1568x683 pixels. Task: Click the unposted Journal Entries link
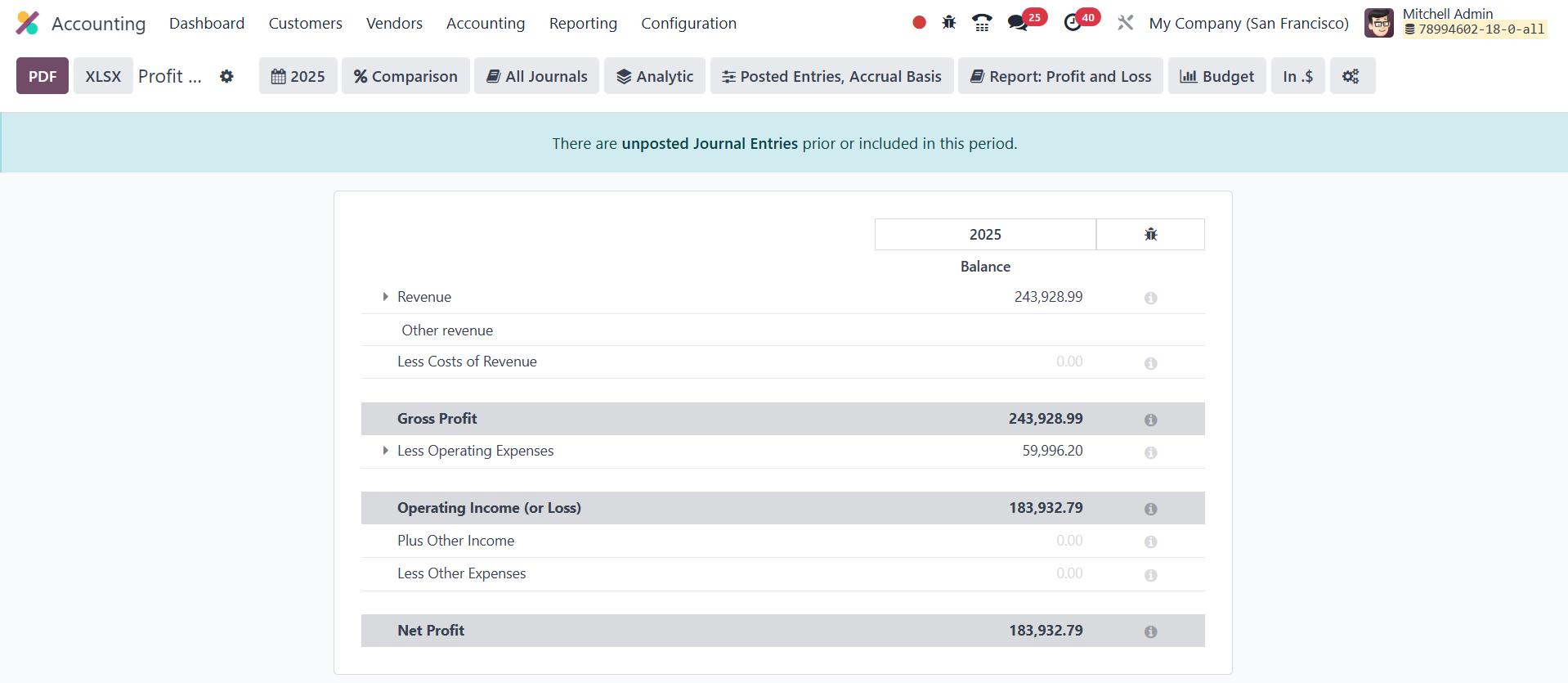click(710, 144)
